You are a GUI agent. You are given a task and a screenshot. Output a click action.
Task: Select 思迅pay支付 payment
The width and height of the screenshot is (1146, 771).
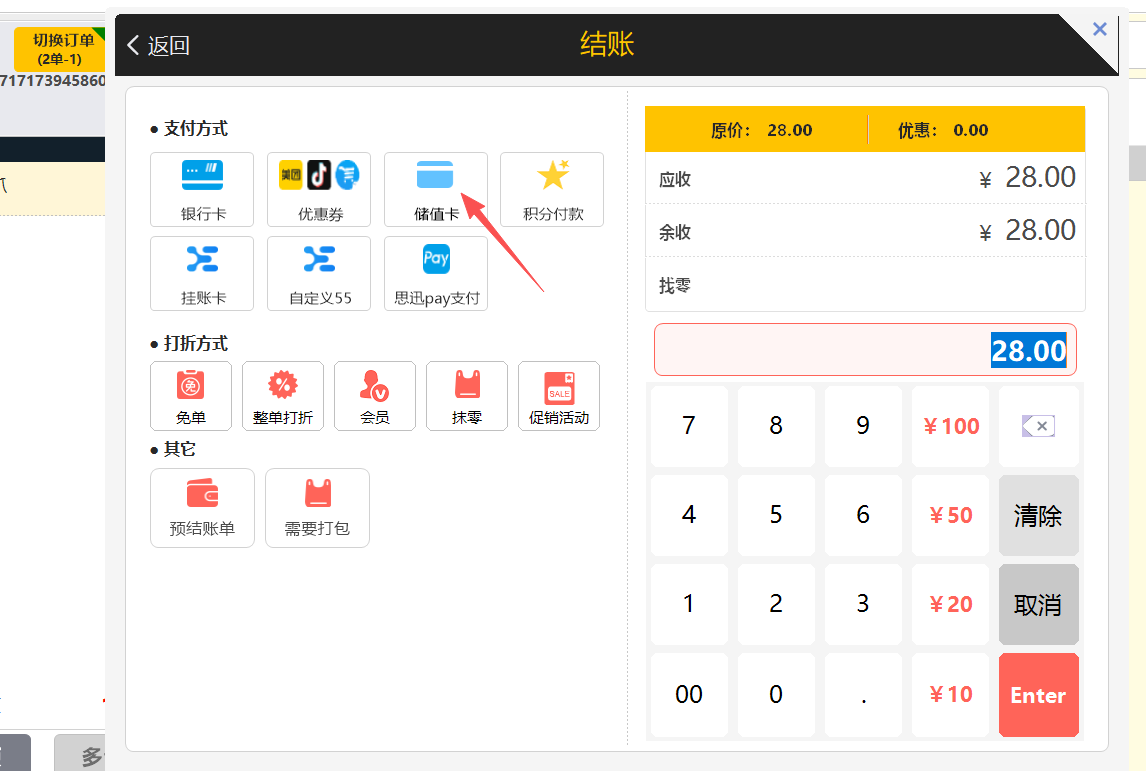coord(436,273)
